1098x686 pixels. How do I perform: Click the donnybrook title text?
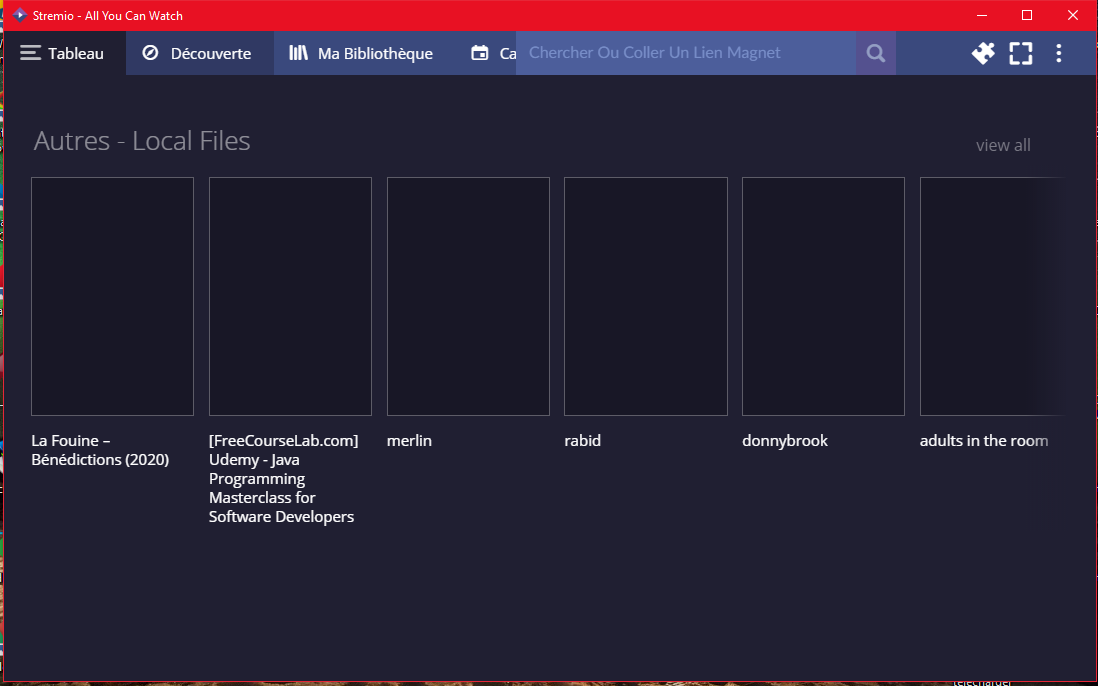(785, 441)
